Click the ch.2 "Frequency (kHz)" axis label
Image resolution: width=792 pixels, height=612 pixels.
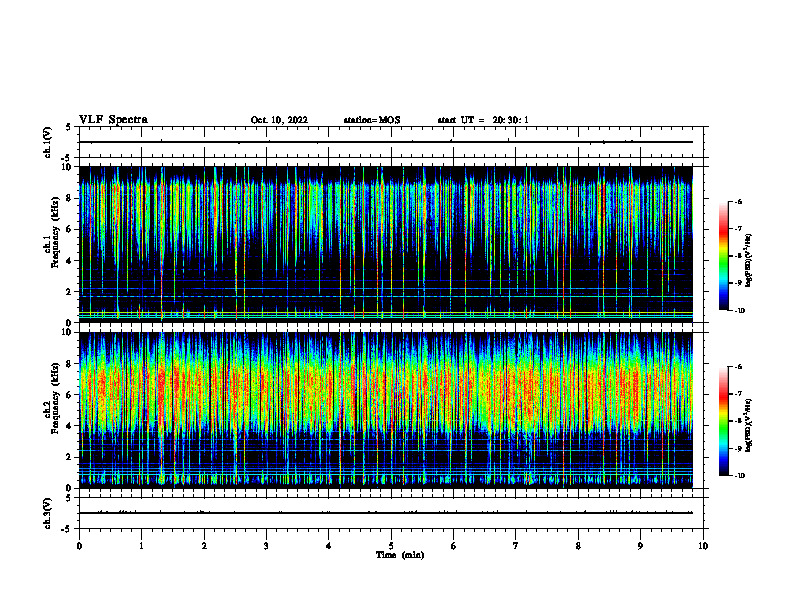click(x=56, y=398)
